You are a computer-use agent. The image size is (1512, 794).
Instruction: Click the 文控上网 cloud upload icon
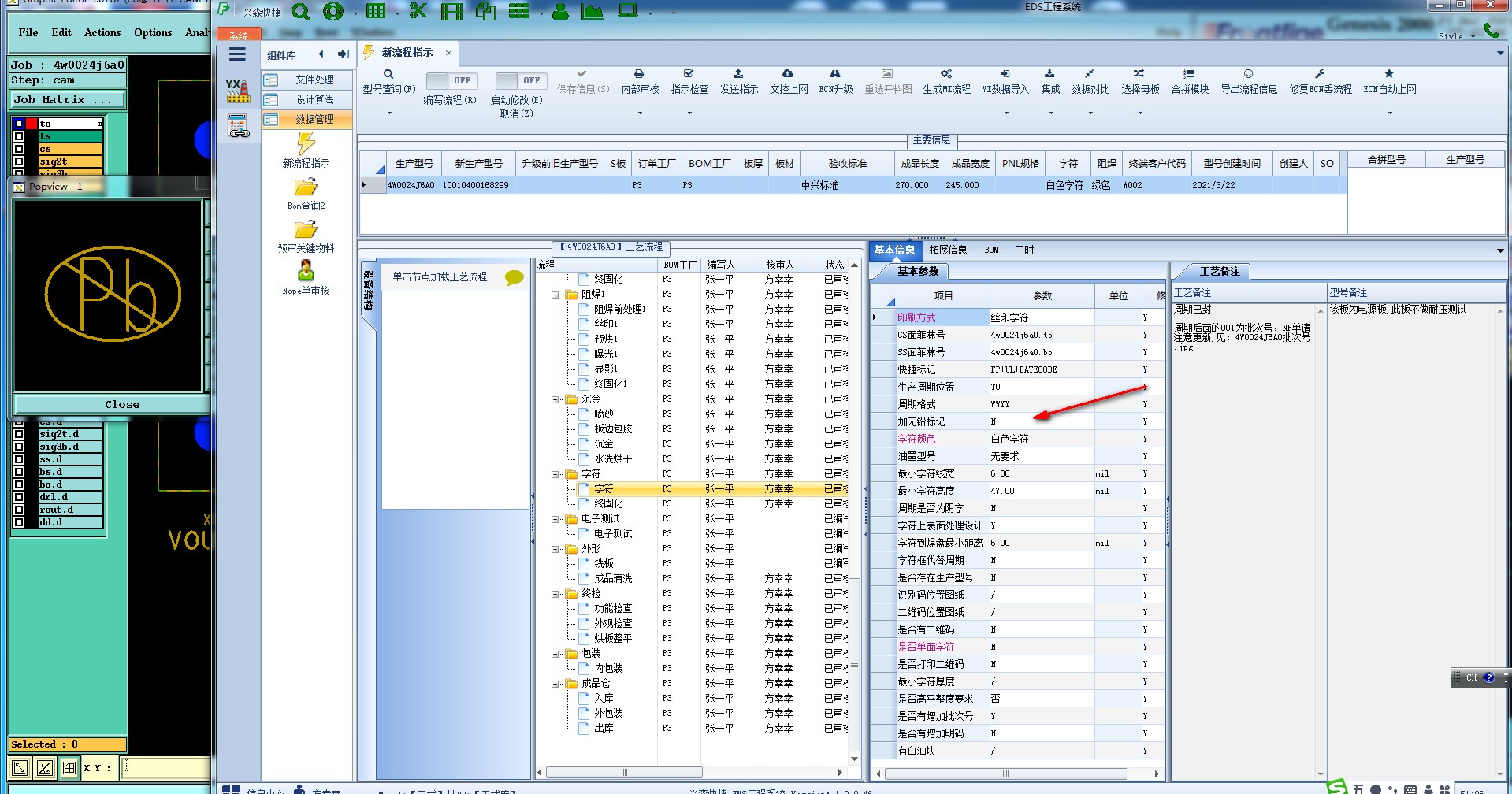788,73
